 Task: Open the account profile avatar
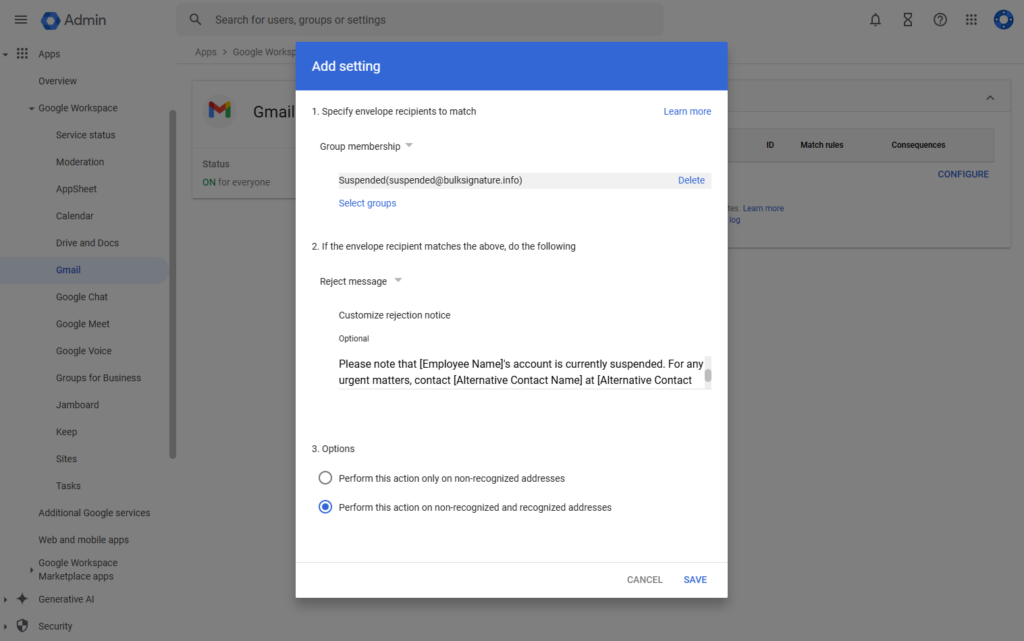point(1003,20)
